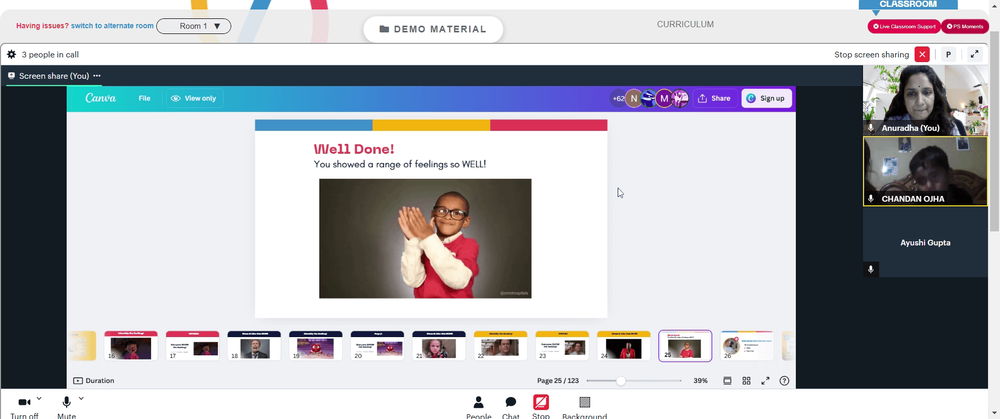Screen dimensions: 1000x419
Task: Open the Canva File menu
Action: [145, 98]
